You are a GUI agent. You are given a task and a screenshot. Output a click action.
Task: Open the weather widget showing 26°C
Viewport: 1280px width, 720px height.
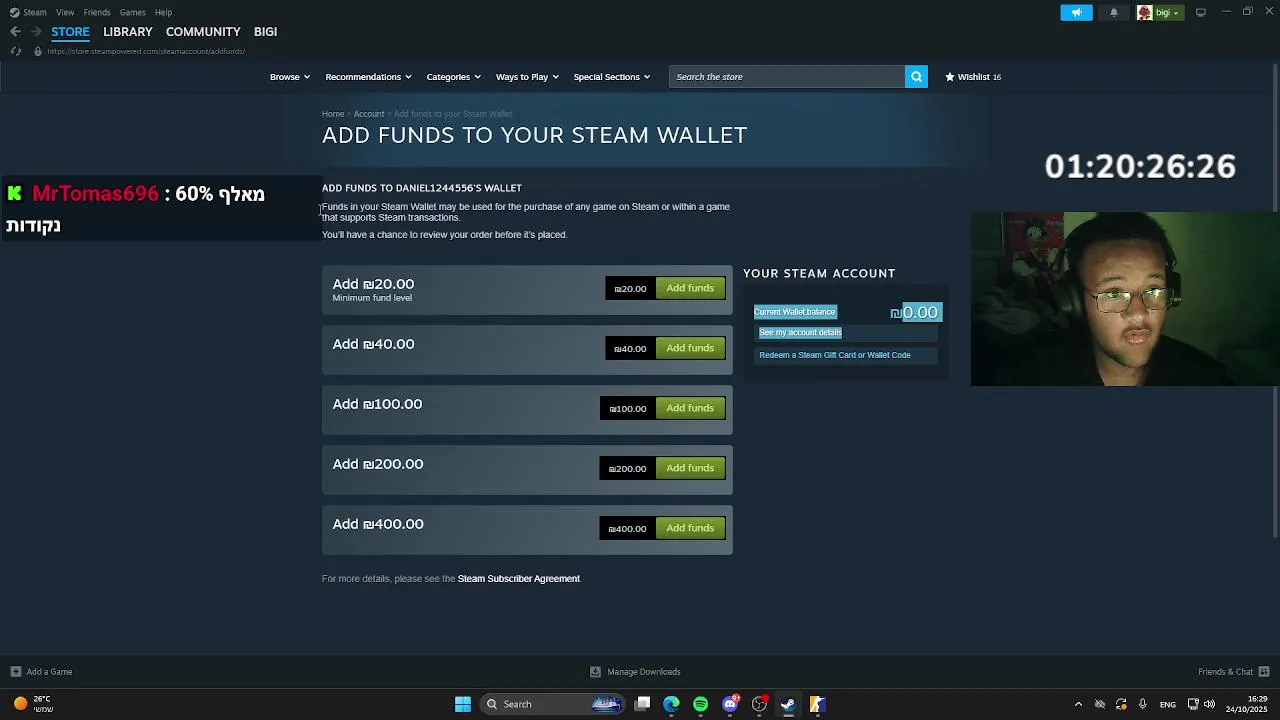point(32,704)
